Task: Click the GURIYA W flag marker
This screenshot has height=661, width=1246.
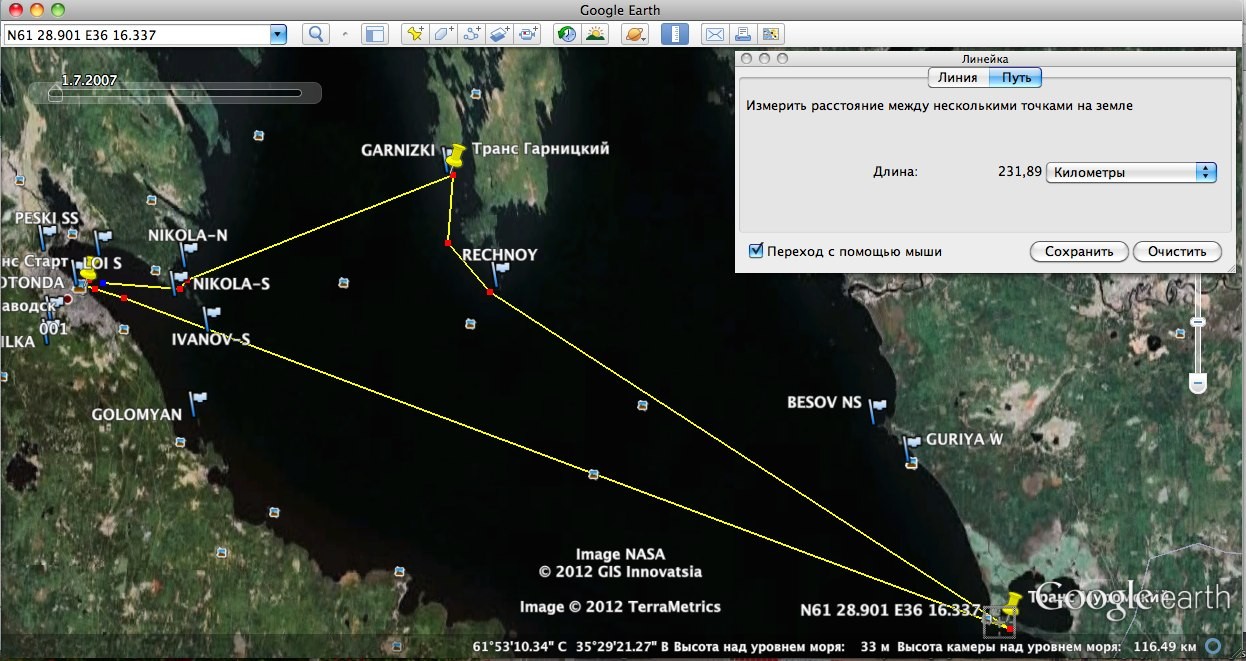Action: [911, 446]
